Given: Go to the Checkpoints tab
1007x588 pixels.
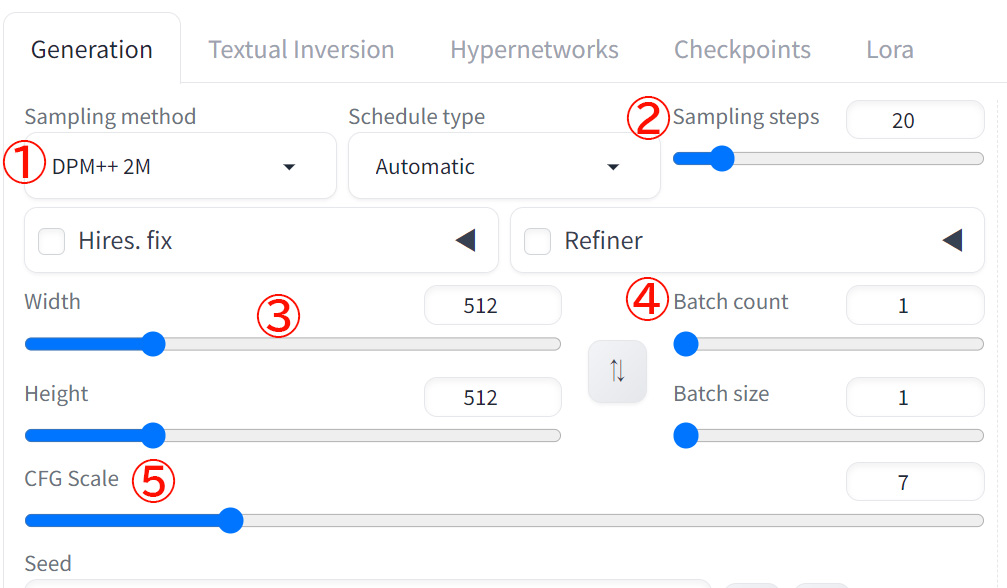Looking at the screenshot, I should (x=742, y=50).
